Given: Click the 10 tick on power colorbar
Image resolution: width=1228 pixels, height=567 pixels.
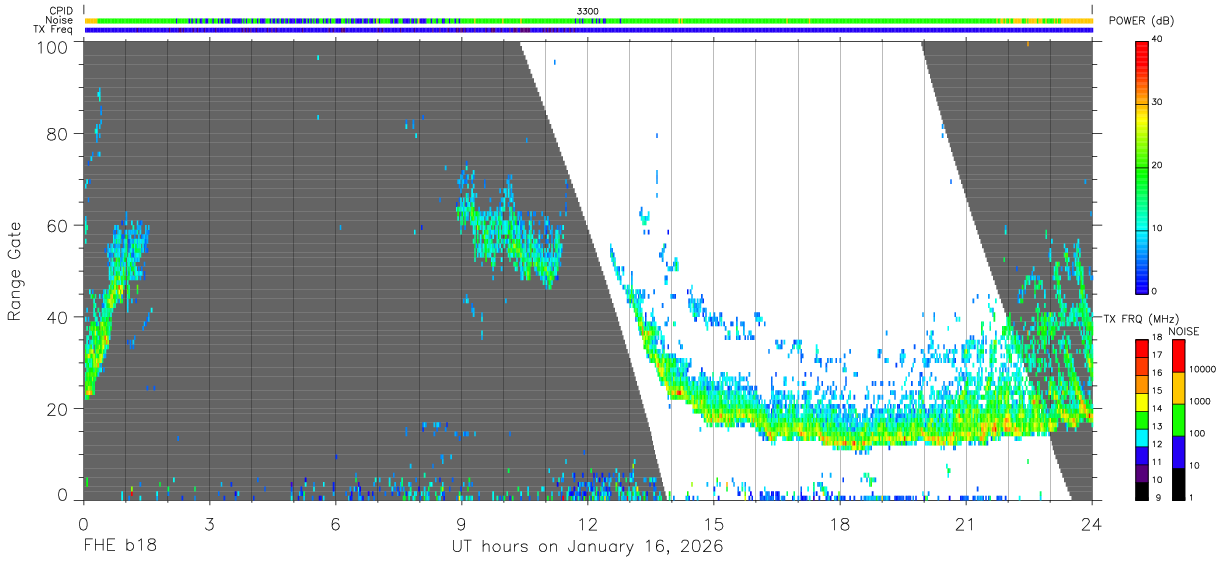Looking at the screenshot, I should [x=1157, y=228].
